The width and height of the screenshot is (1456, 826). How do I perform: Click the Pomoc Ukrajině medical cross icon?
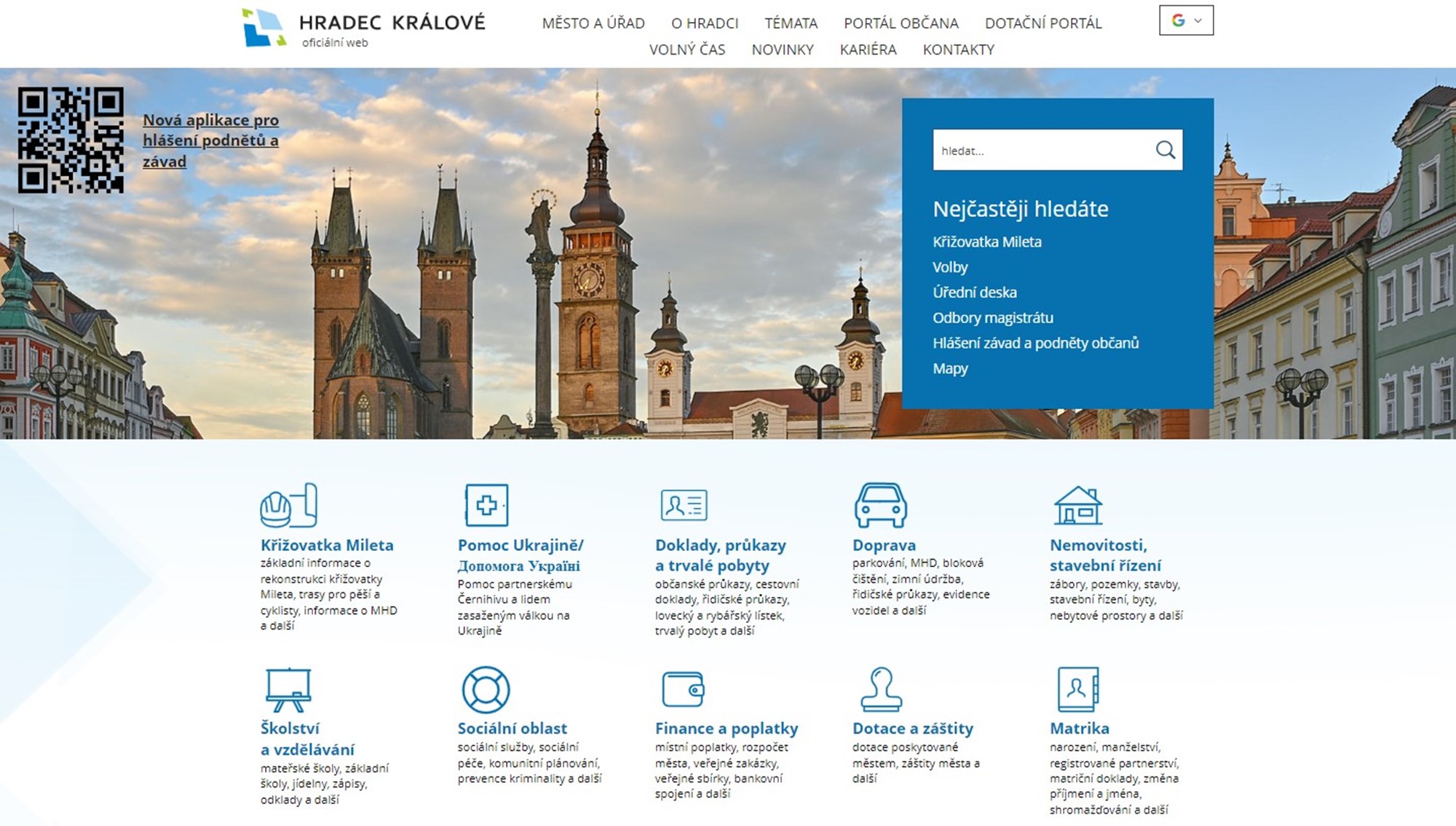tap(486, 505)
